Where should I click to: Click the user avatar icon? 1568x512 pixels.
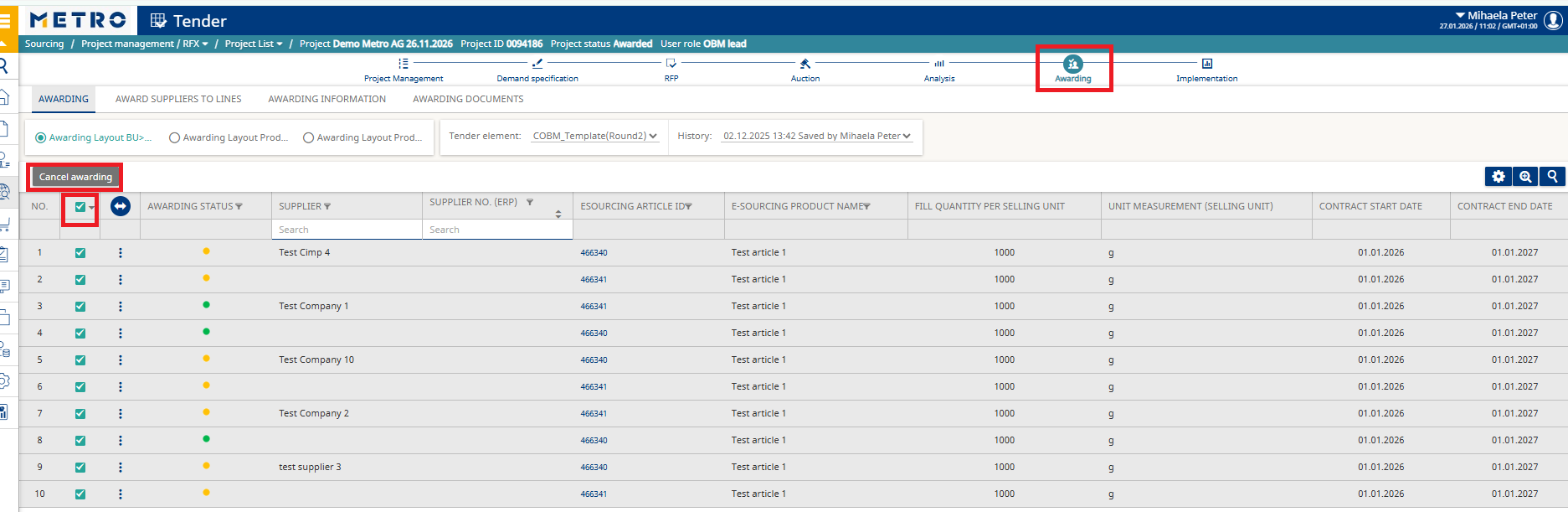point(1553,20)
